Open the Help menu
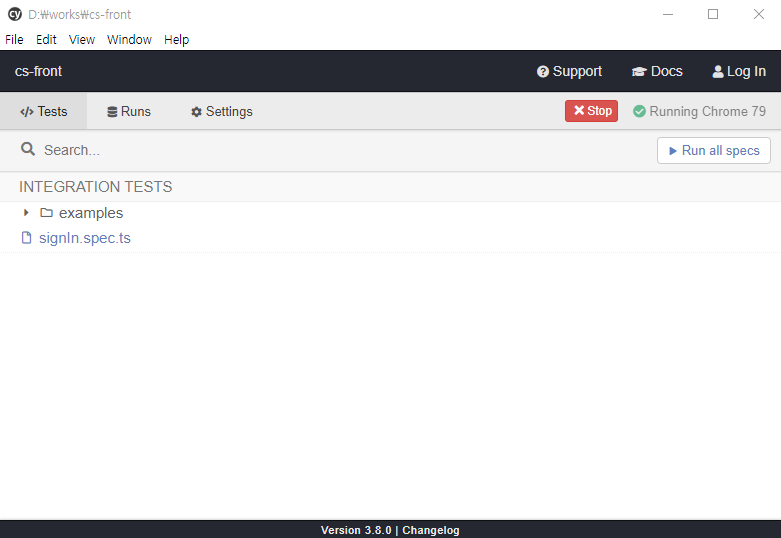 (176, 40)
